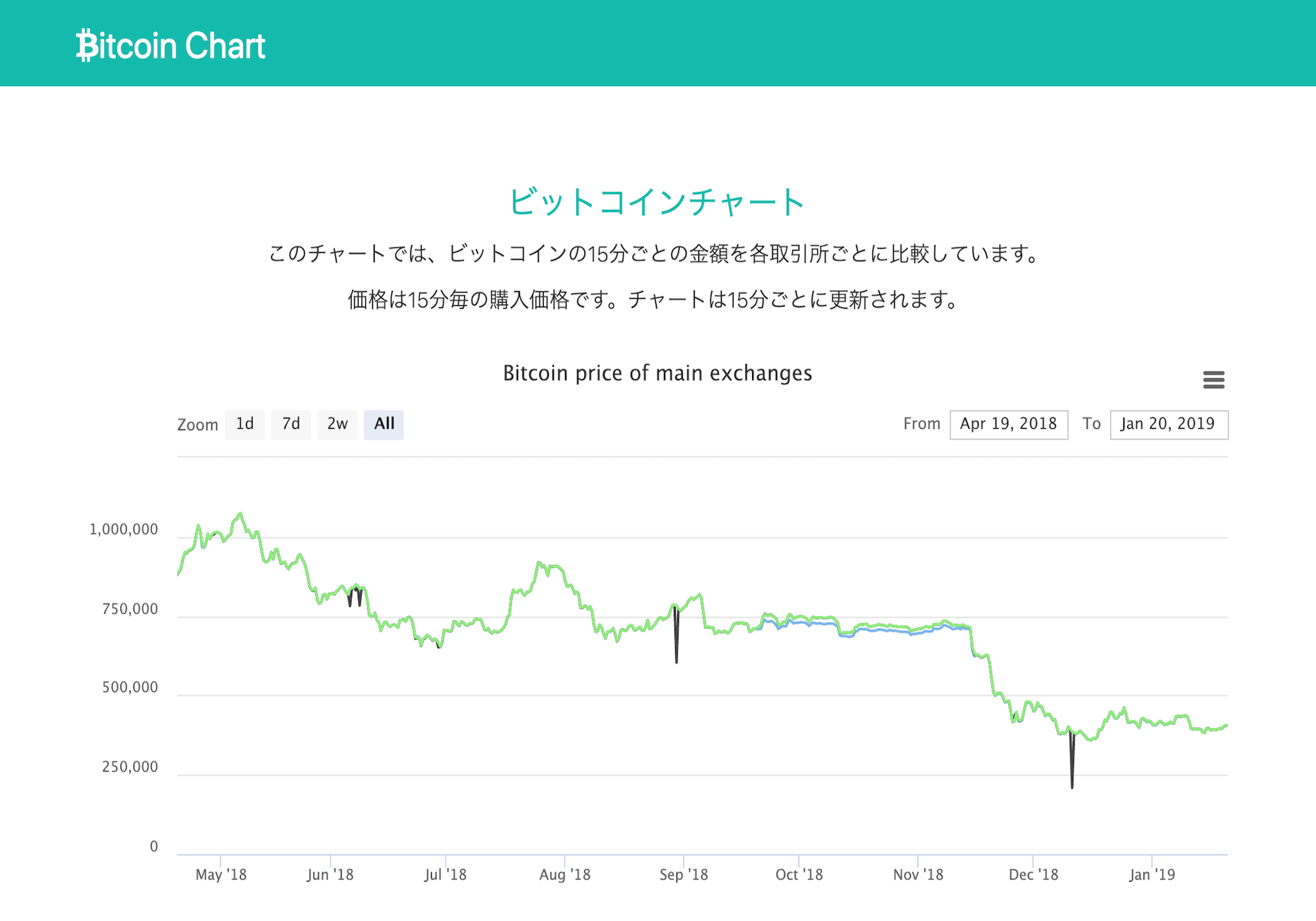Click the 1,000,000 y-axis label
This screenshot has width=1316, height=921.
tap(122, 528)
